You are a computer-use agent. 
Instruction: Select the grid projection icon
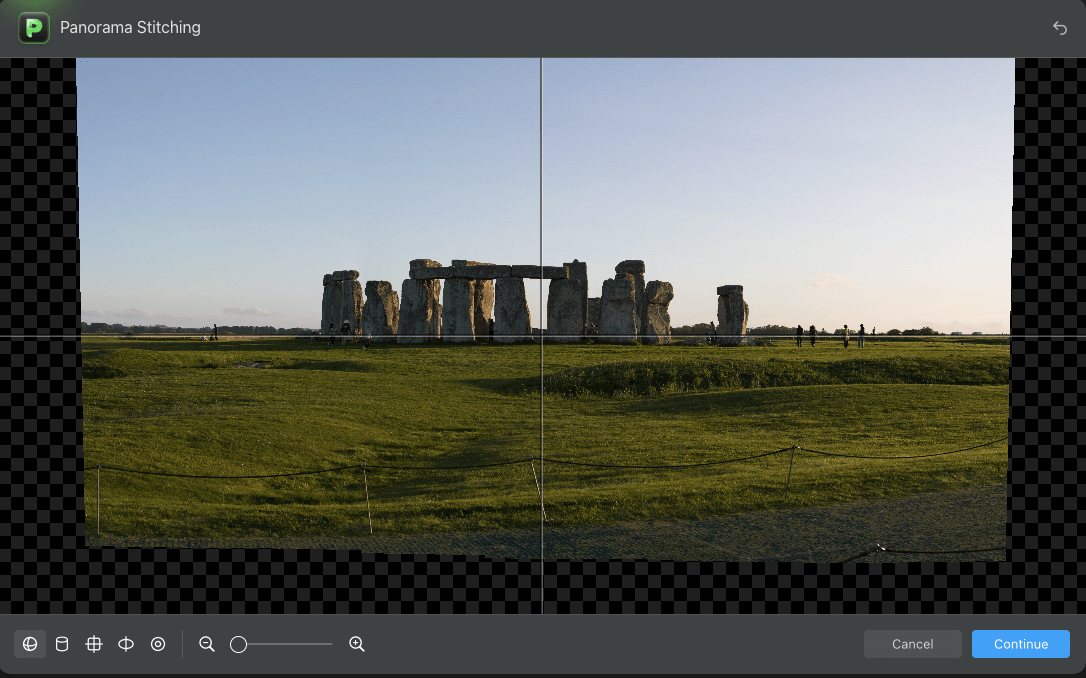[94, 644]
